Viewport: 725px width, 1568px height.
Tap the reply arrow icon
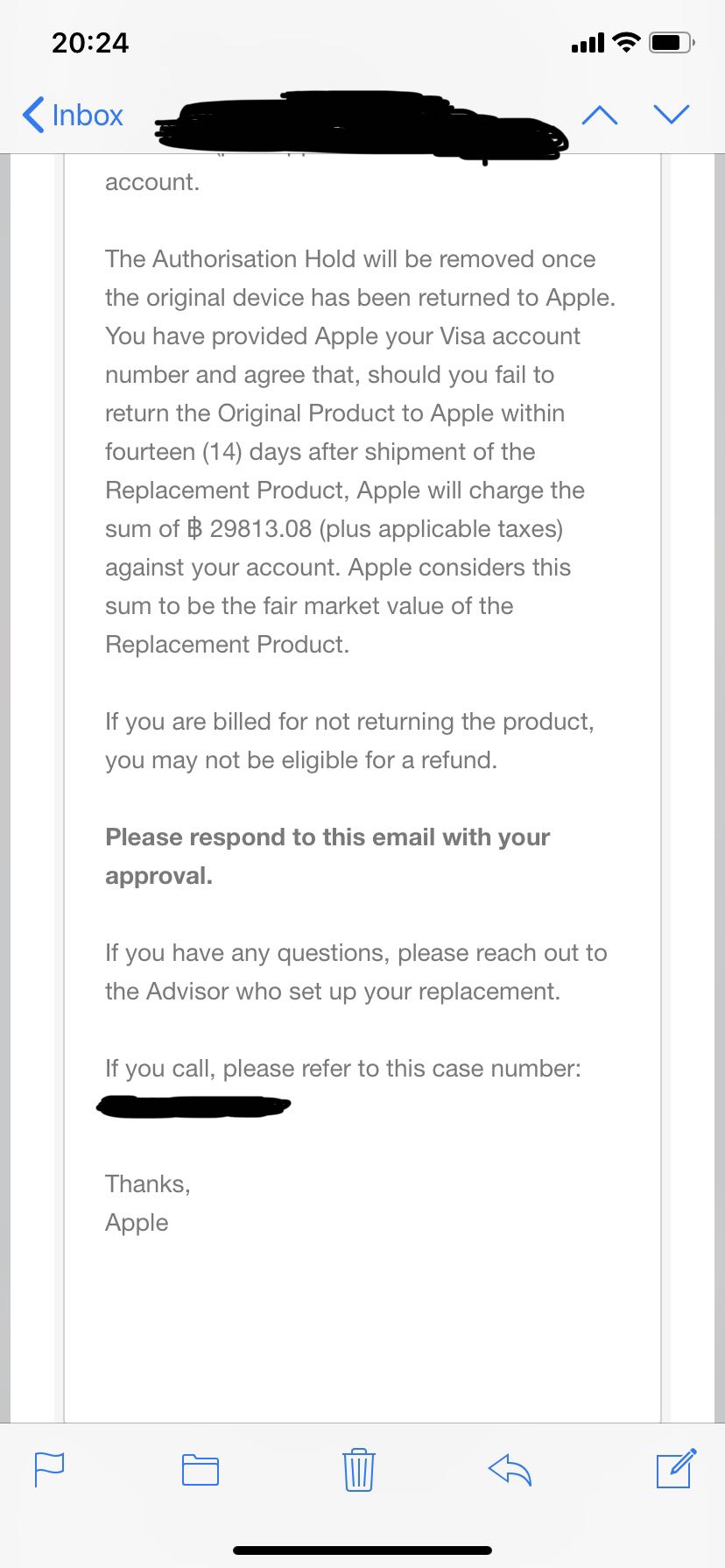pyautogui.click(x=510, y=1469)
